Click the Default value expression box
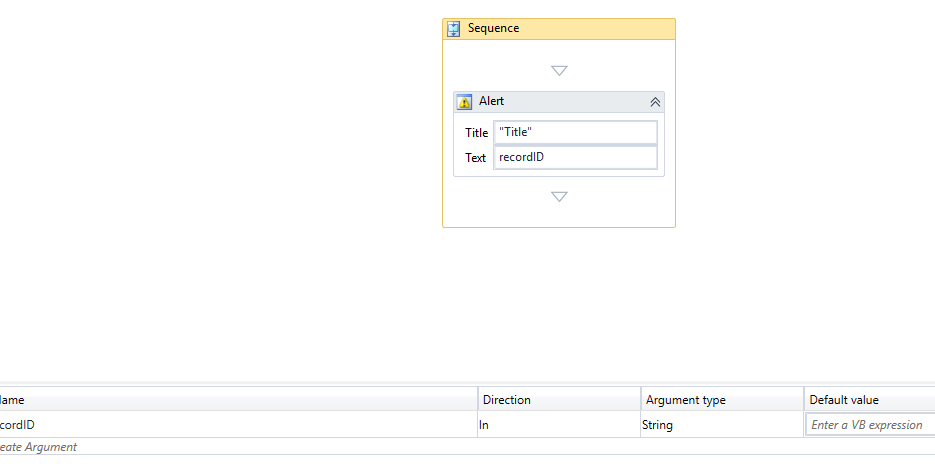 coord(870,425)
